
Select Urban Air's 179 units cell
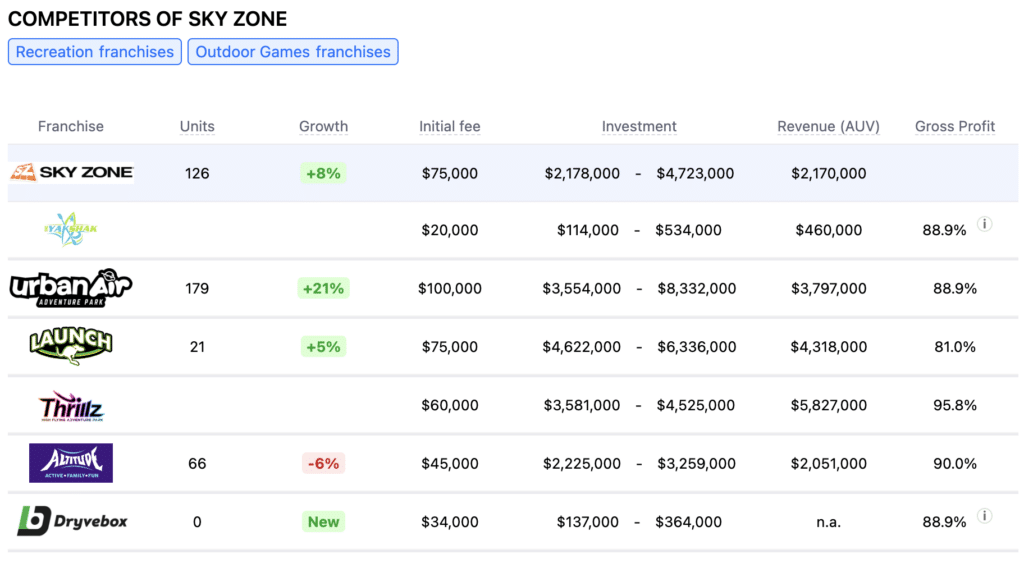point(197,288)
